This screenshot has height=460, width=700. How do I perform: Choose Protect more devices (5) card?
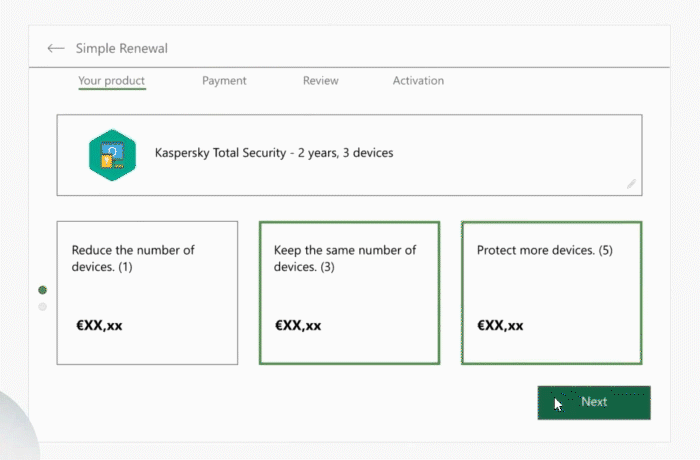tap(552, 293)
